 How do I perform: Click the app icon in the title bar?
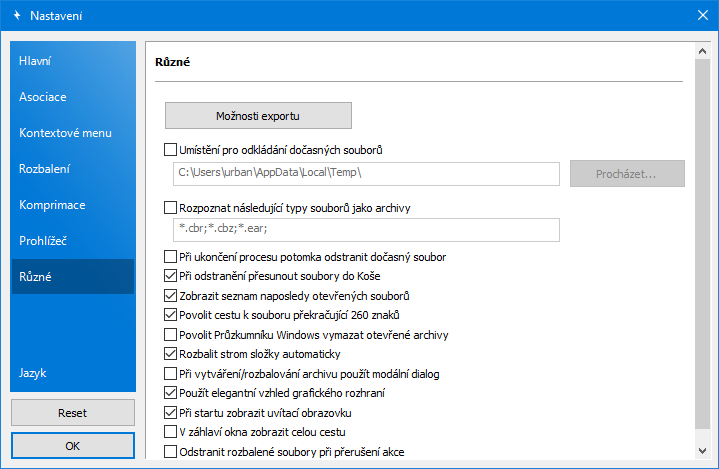[x=15, y=16]
